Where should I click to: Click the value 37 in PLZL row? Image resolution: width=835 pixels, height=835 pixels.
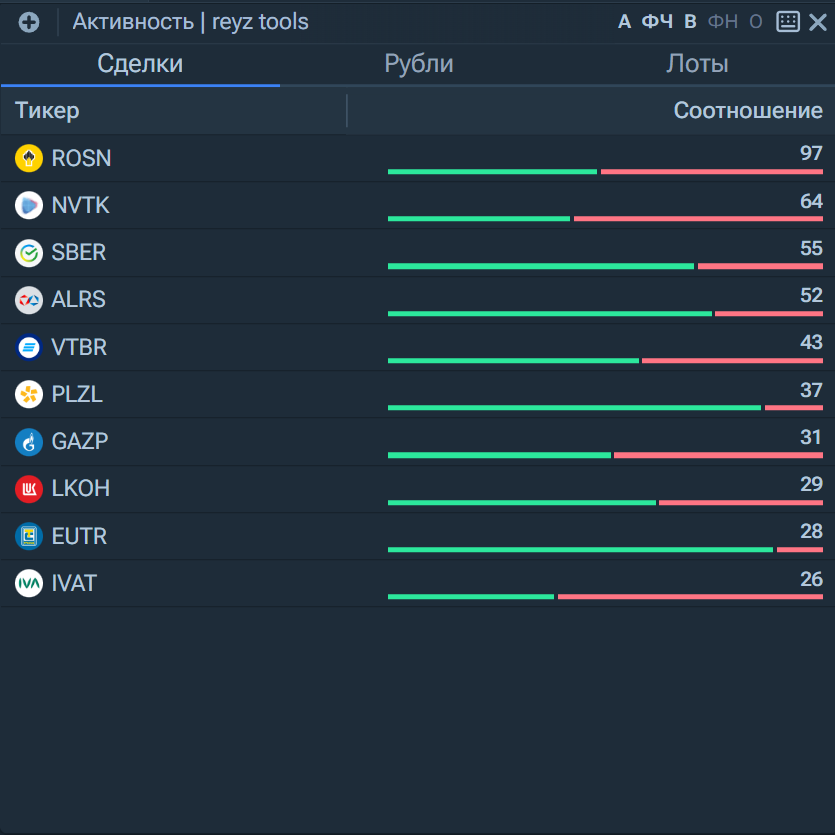pos(811,390)
